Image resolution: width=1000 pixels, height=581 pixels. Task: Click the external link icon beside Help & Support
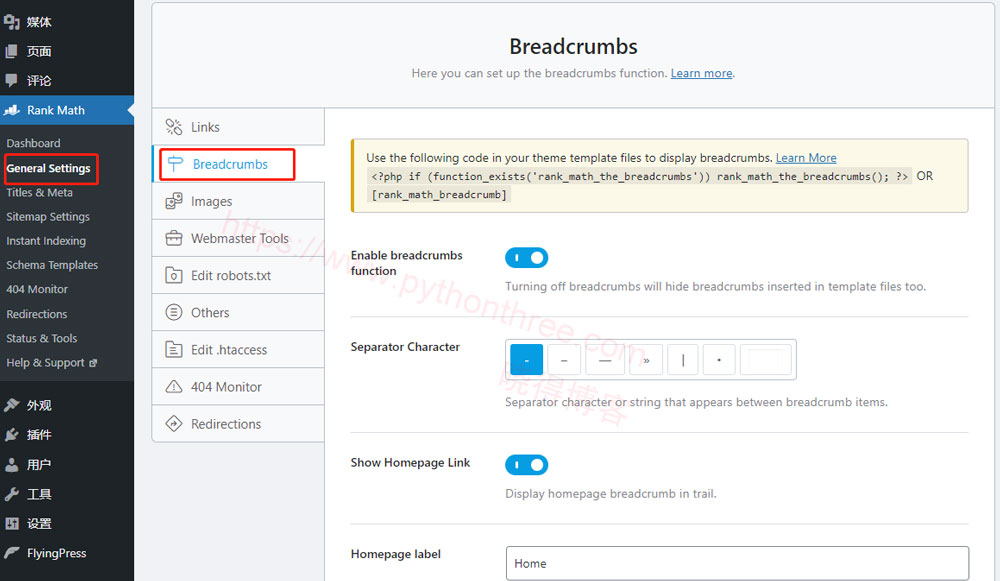[93, 363]
